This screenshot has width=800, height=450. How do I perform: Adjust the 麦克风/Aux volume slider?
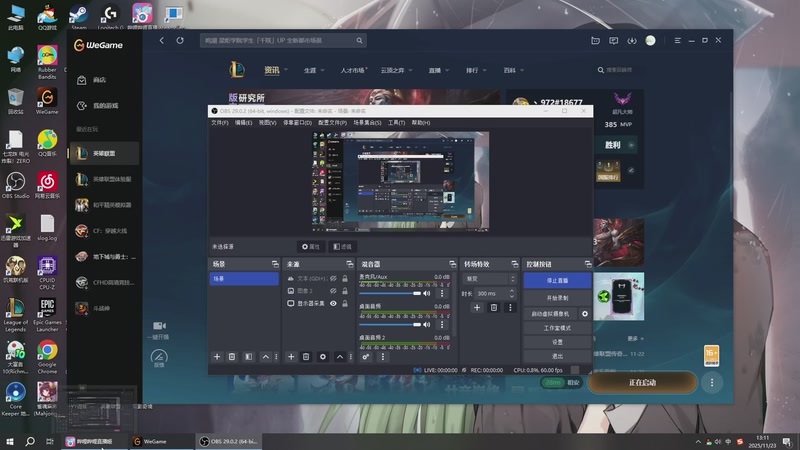pos(390,293)
